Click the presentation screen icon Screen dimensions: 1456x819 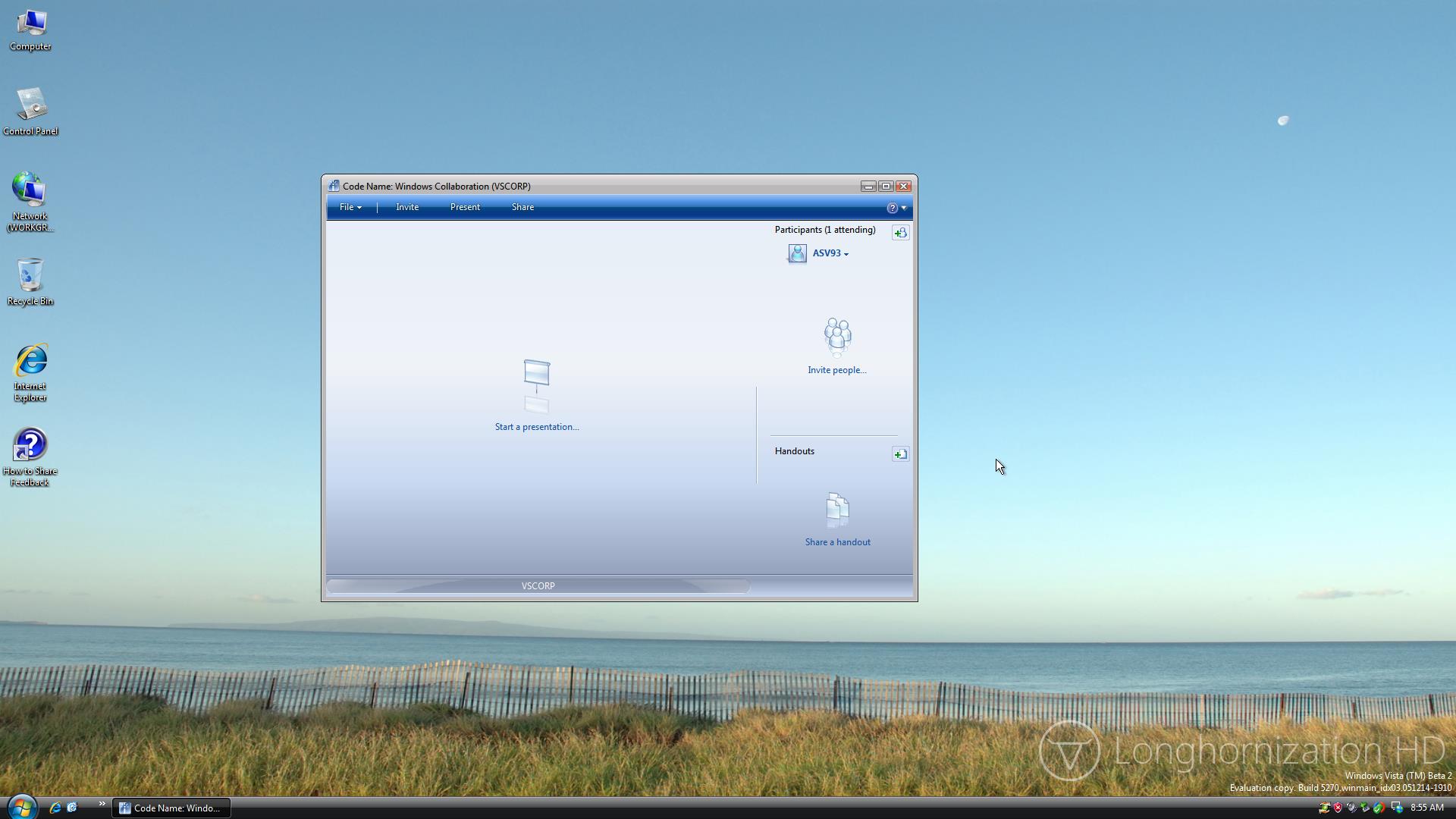click(x=537, y=373)
